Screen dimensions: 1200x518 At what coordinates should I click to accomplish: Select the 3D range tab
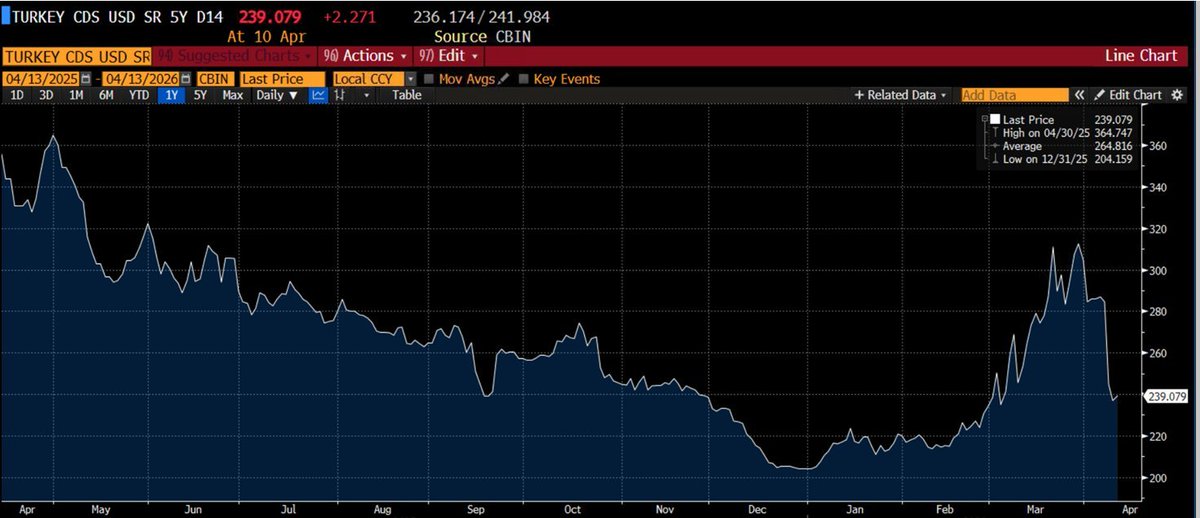coord(46,95)
